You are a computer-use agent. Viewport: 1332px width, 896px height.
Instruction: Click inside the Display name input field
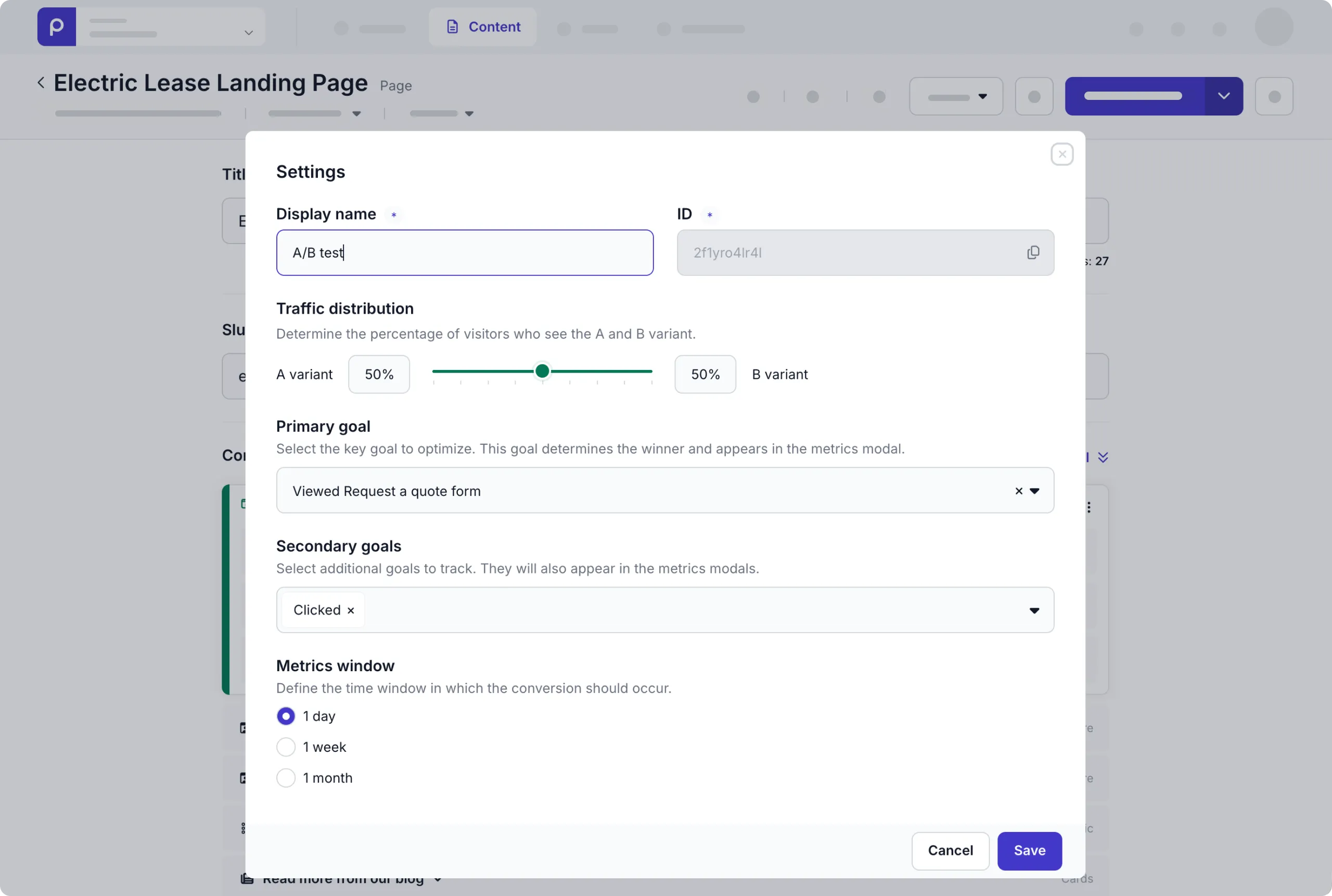tap(465, 252)
